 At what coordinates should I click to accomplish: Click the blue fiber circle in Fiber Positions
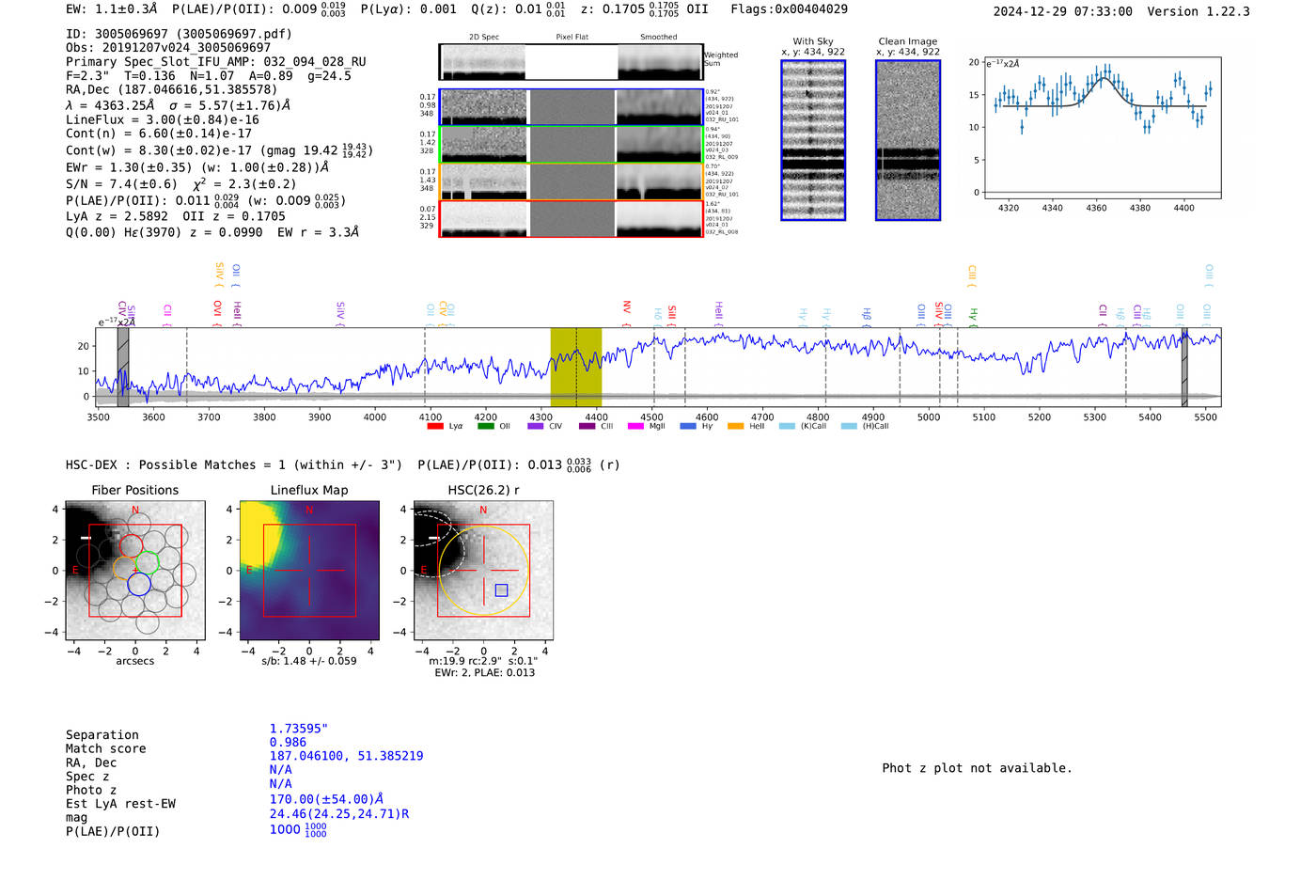139,584
